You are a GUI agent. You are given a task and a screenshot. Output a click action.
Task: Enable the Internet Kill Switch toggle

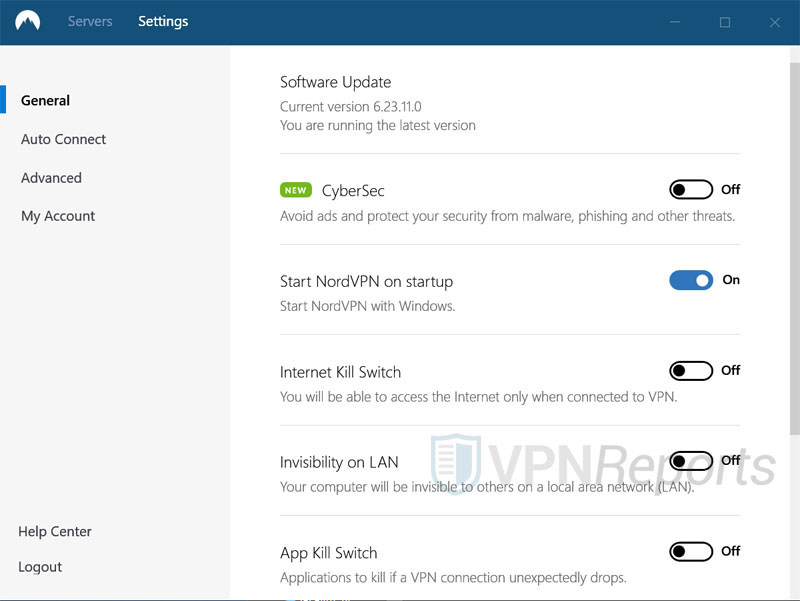pos(691,370)
